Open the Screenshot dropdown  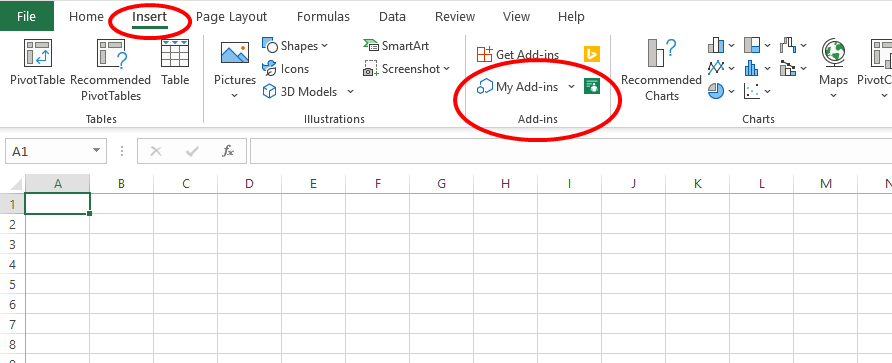446,69
